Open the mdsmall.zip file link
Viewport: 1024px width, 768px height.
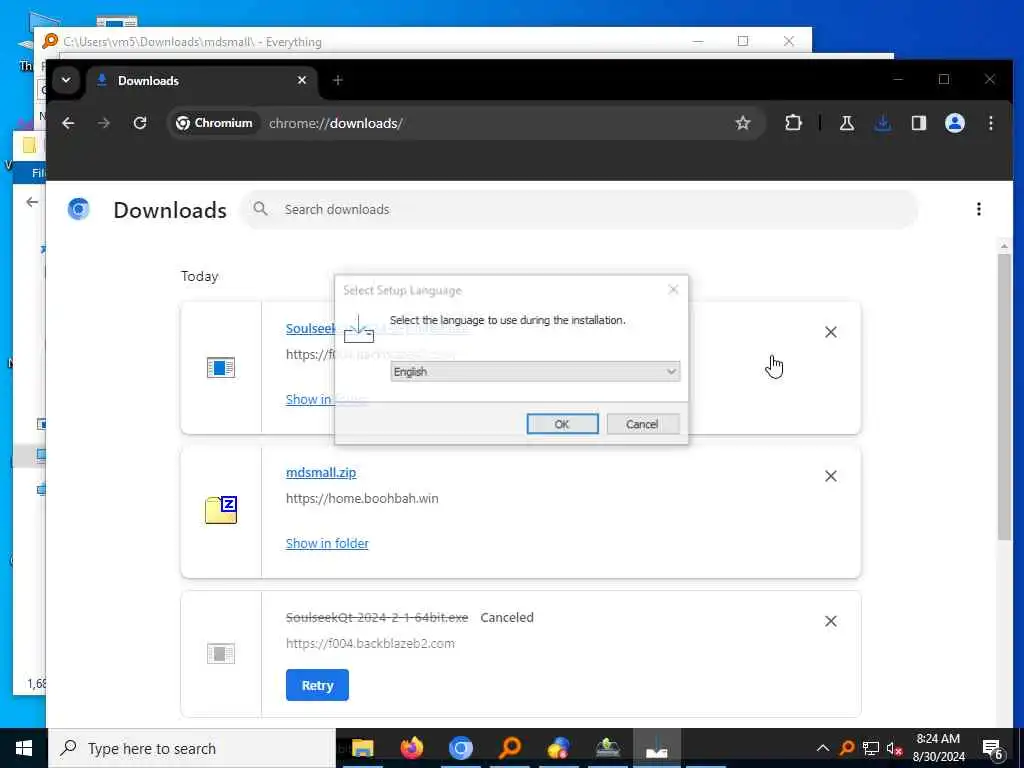coord(321,472)
